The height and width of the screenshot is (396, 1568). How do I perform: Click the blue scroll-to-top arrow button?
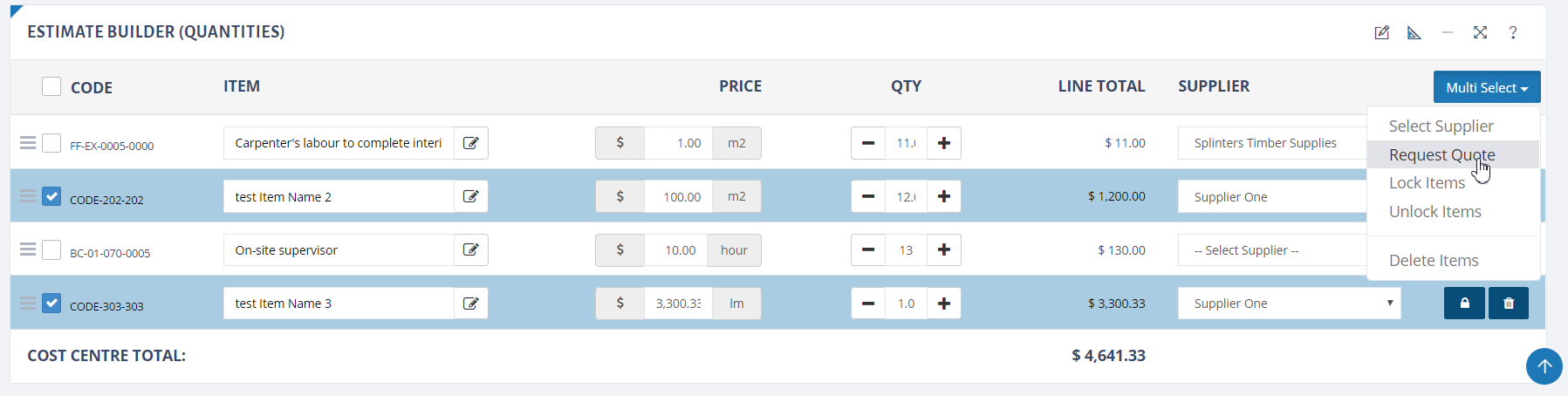(x=1544, y=365)
